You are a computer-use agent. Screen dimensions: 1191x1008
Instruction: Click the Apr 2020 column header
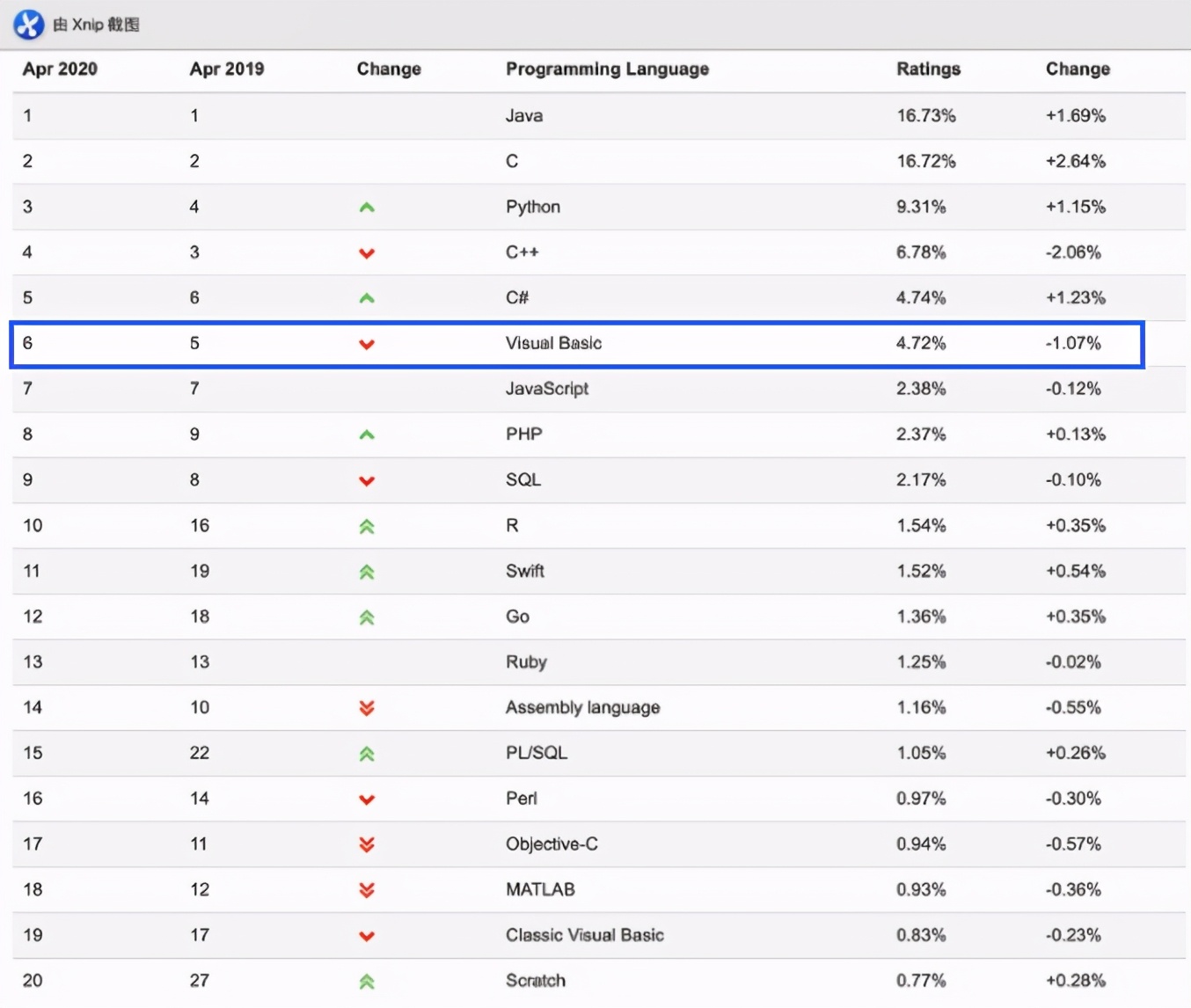(60, 69)
